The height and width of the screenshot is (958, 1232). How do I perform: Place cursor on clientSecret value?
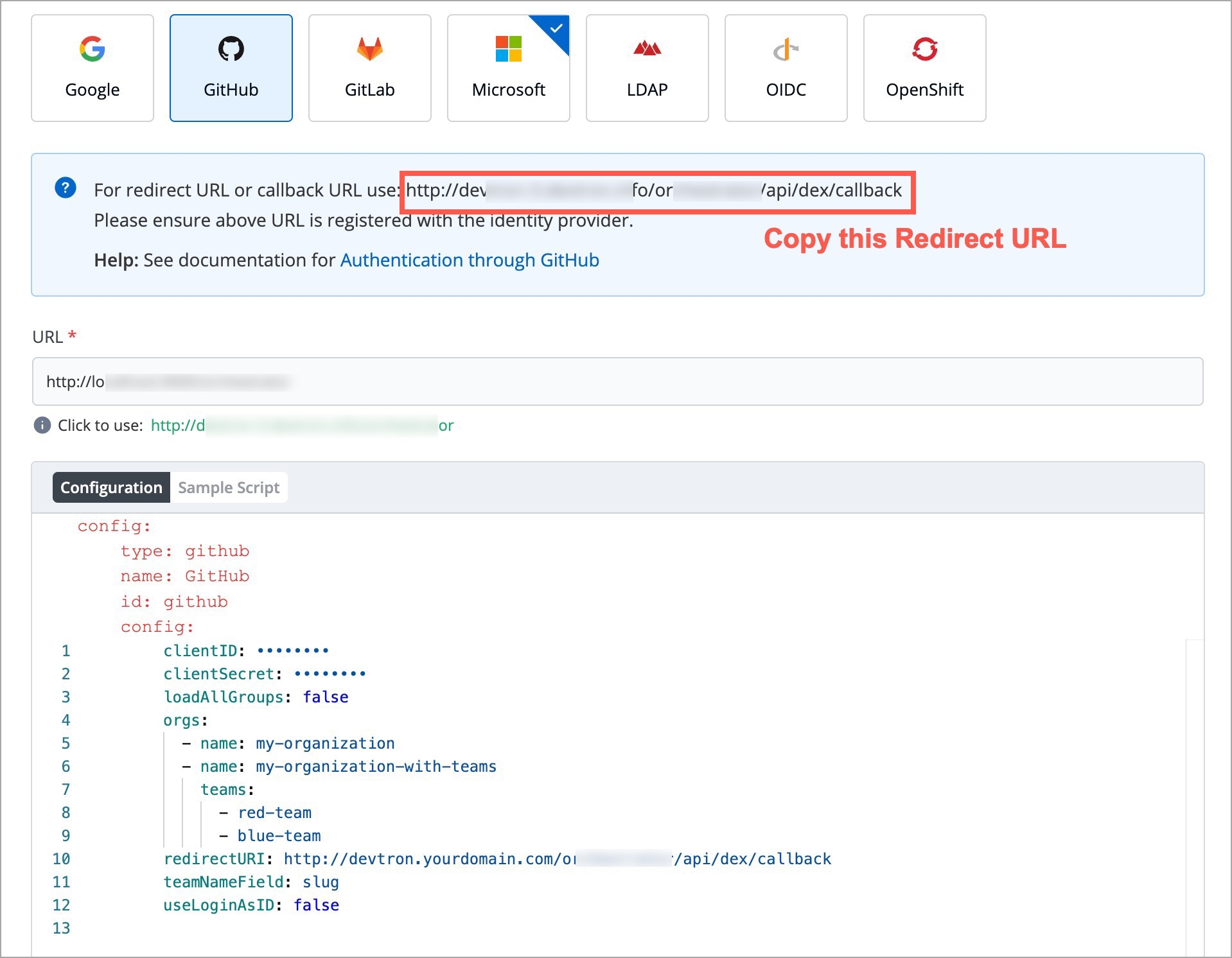click(330, 674)
